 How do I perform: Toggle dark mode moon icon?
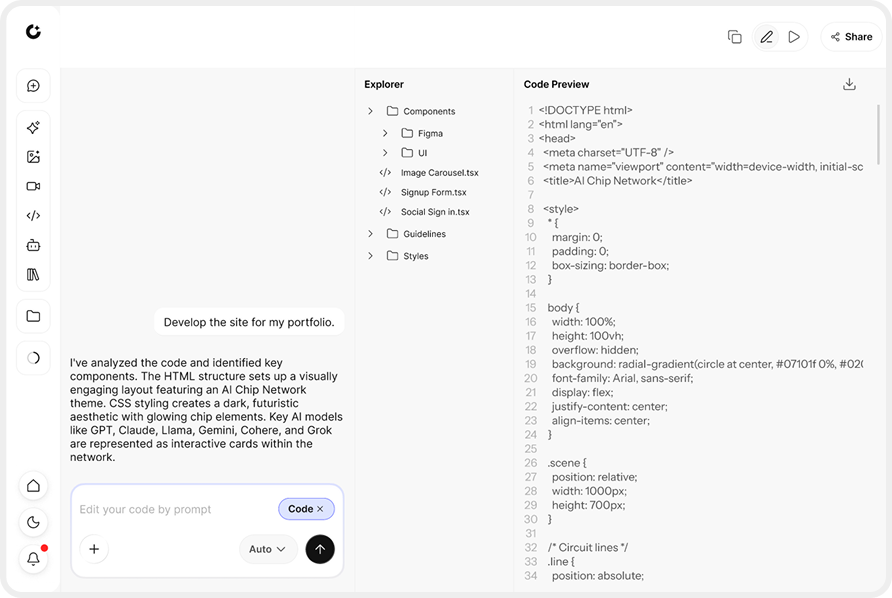click(34, 522)
